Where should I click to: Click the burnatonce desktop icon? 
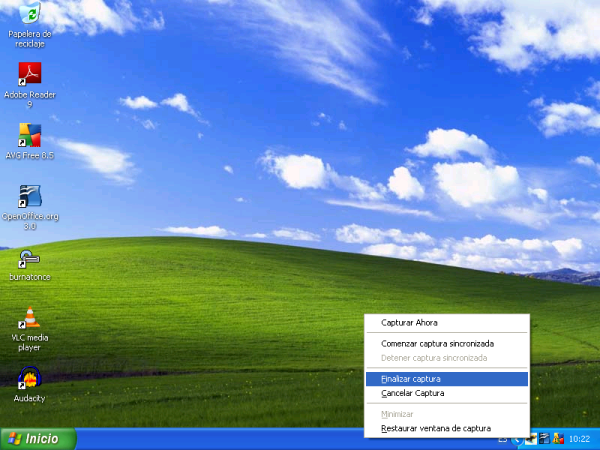(29, 259)
